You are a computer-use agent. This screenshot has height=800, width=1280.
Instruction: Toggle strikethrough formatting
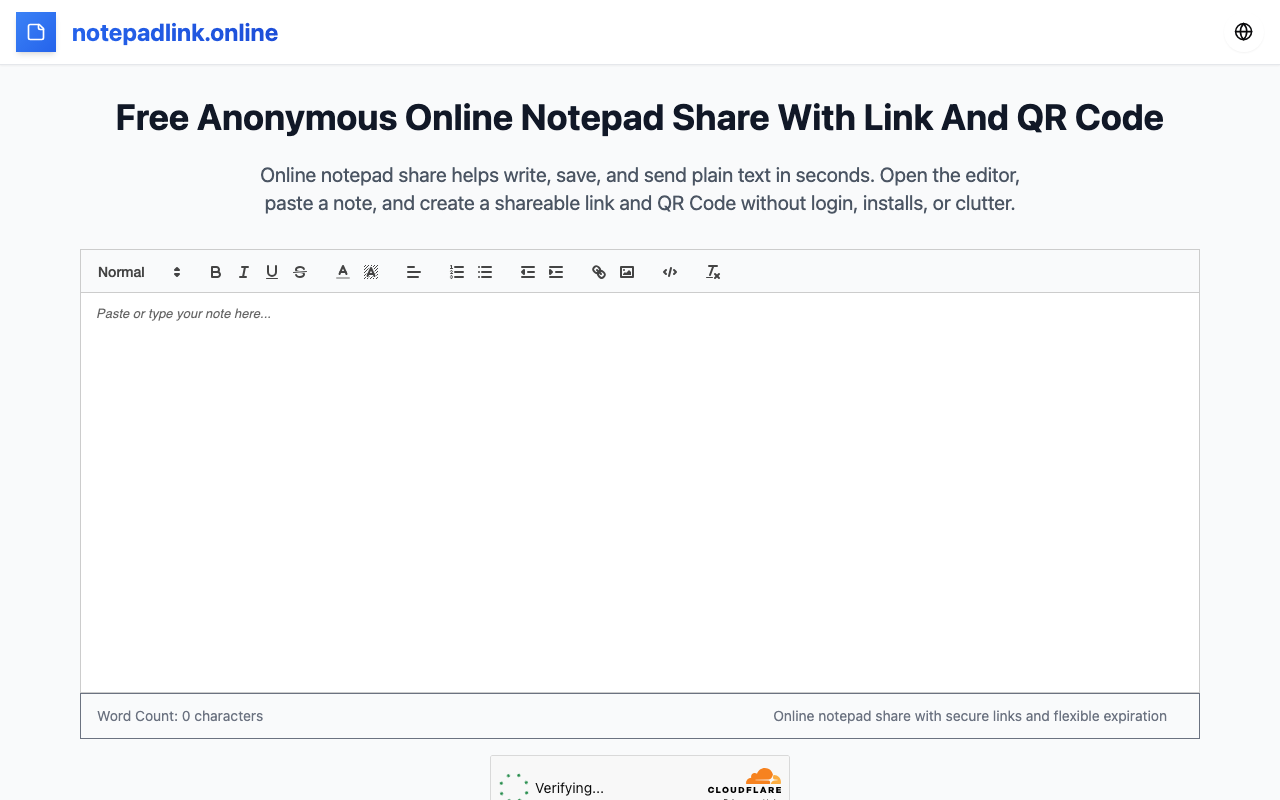coord(299,272)
